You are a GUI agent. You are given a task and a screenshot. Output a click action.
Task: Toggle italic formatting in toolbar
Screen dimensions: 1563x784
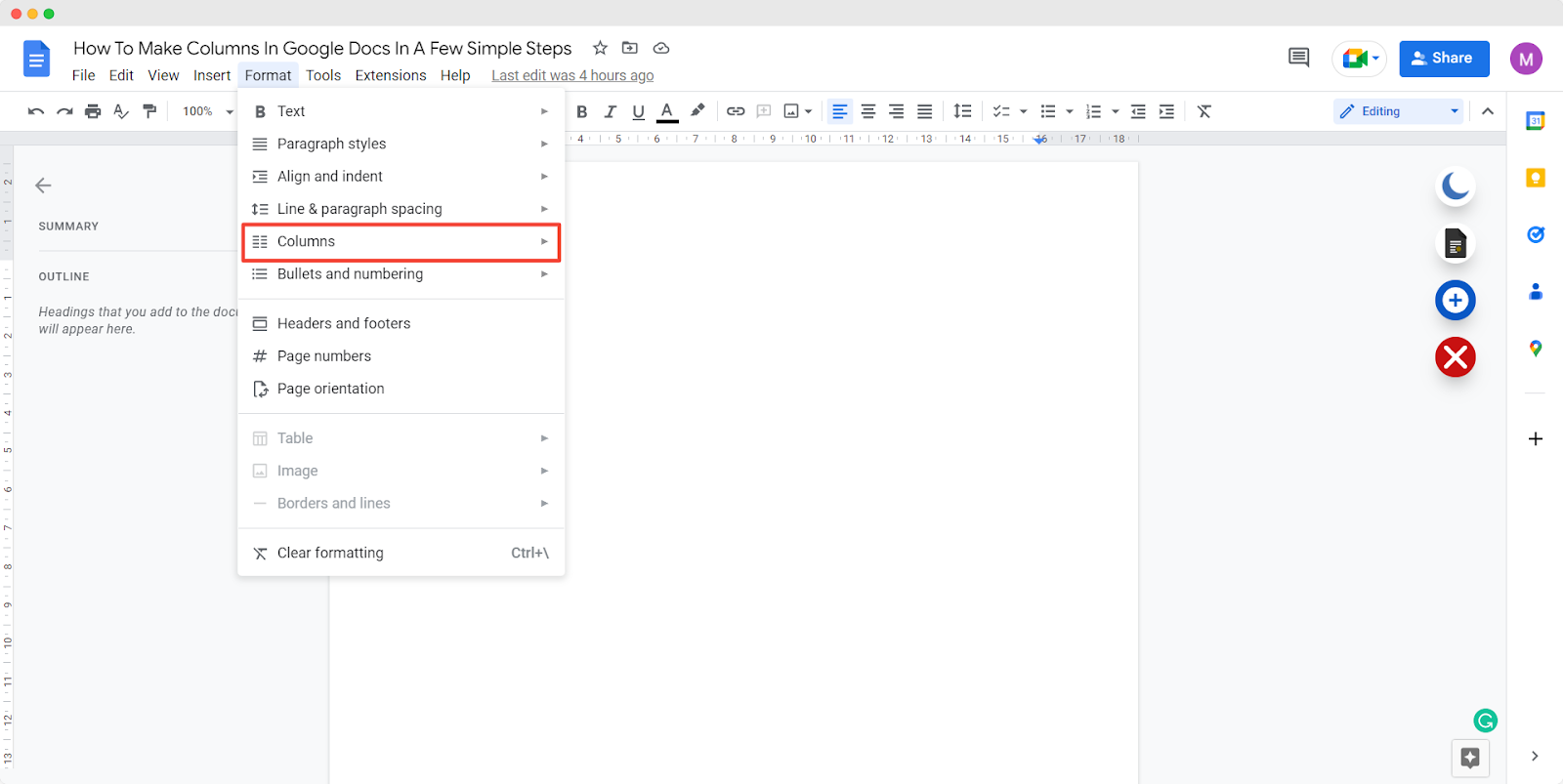point(611,111)
